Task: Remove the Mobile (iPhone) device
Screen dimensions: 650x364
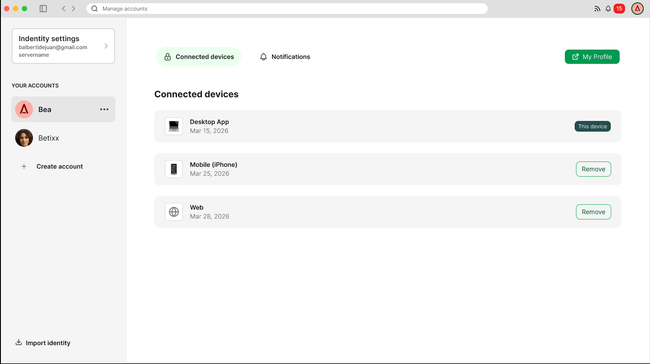Action: pyautogui.click(x=593, y=169)
